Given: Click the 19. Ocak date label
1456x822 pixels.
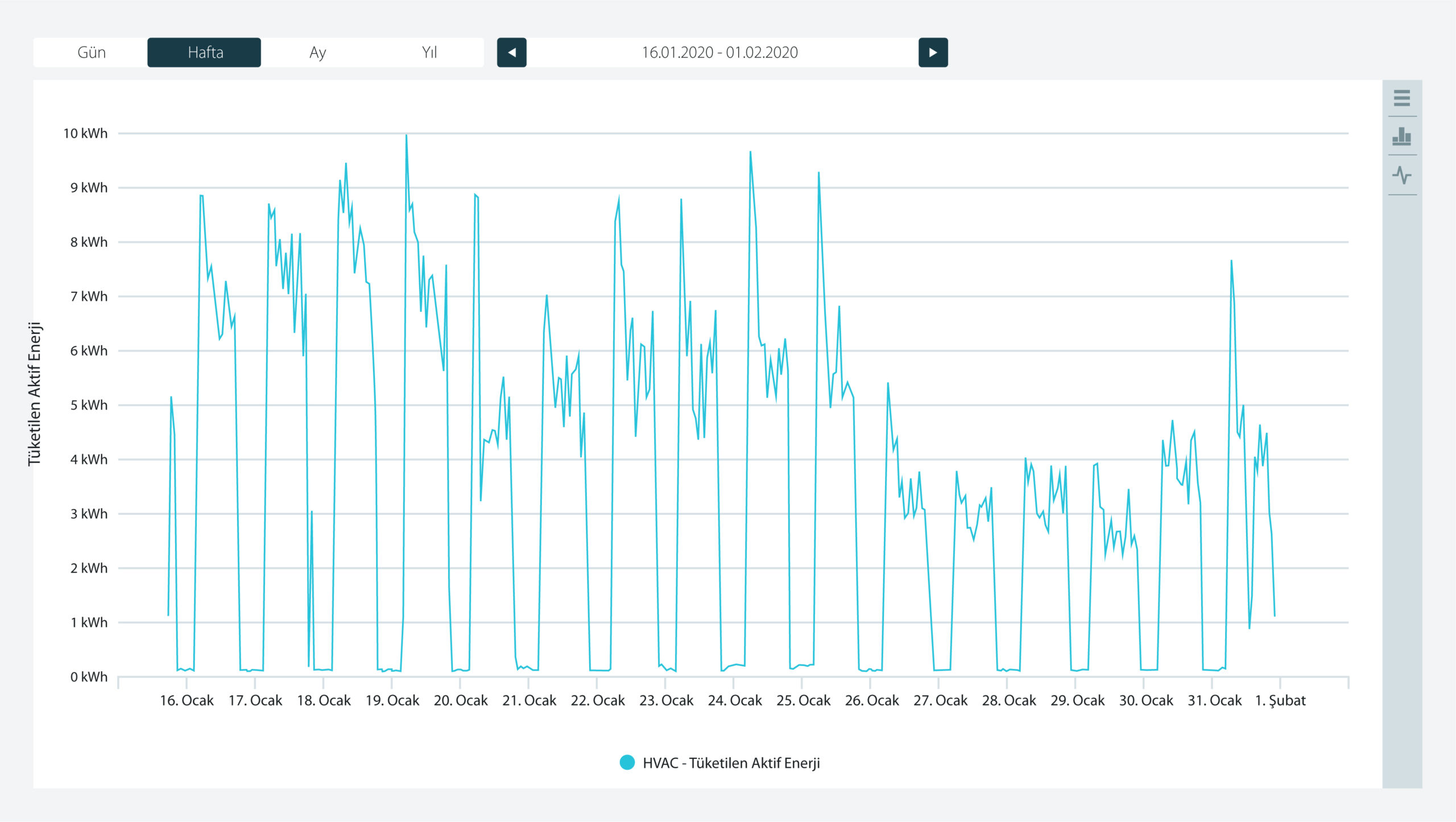Looking at the screenshot, I should click(392, 700).
